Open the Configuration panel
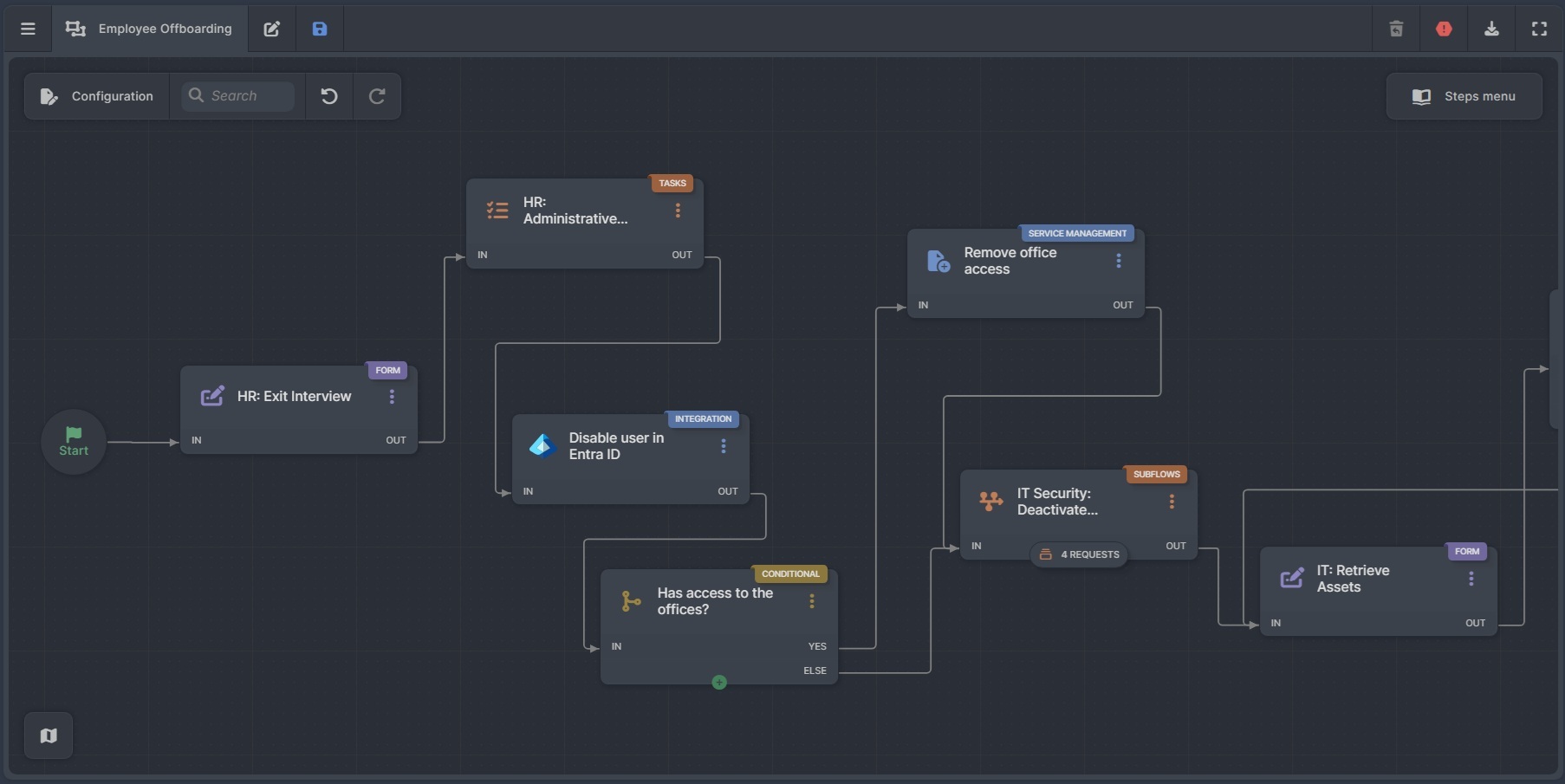This screenshot has width=1565, height=784. pyautogui.click(x=97, y=96)
